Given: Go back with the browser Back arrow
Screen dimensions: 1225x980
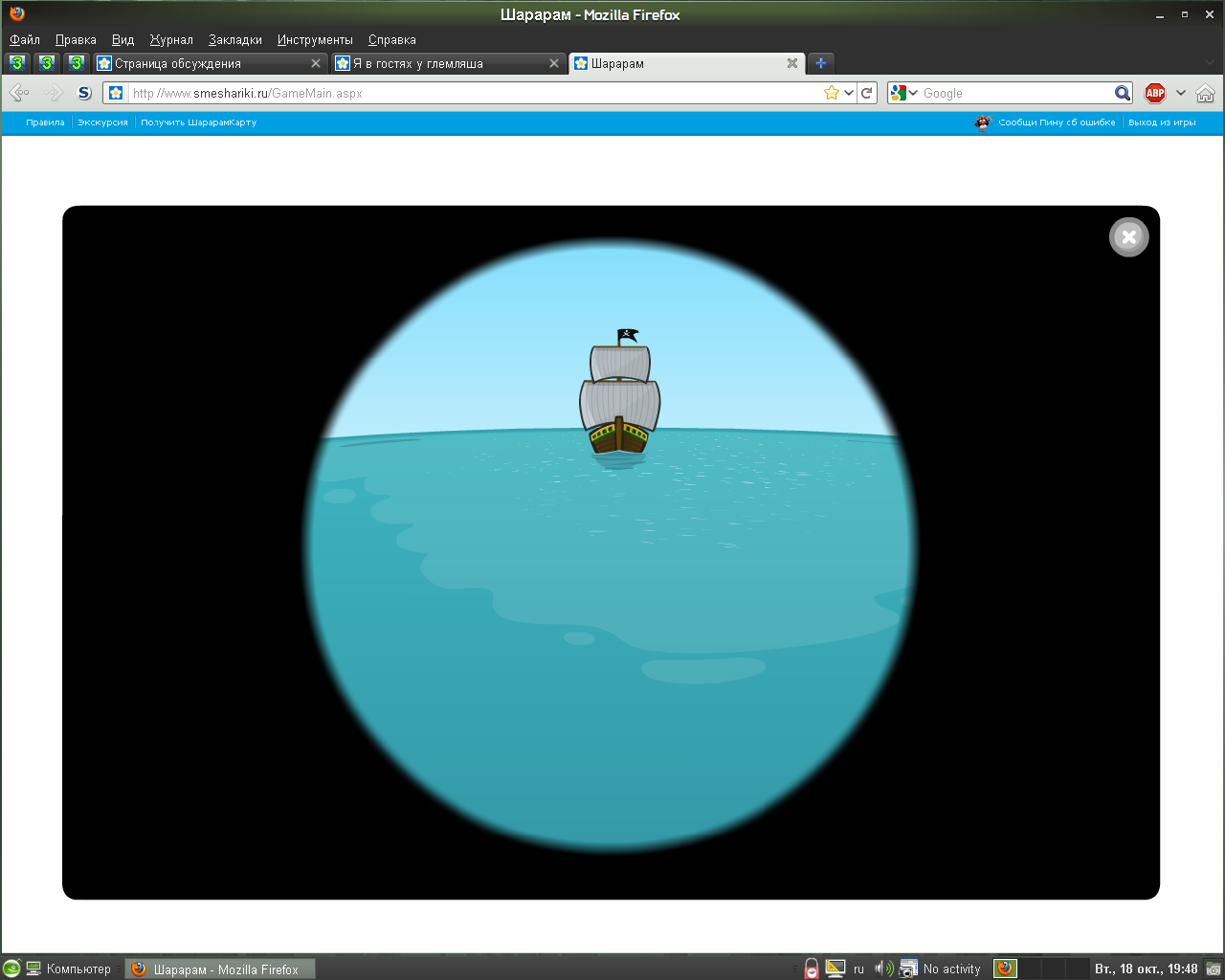Looking at the screenshot, I should (x=19, y=93).
